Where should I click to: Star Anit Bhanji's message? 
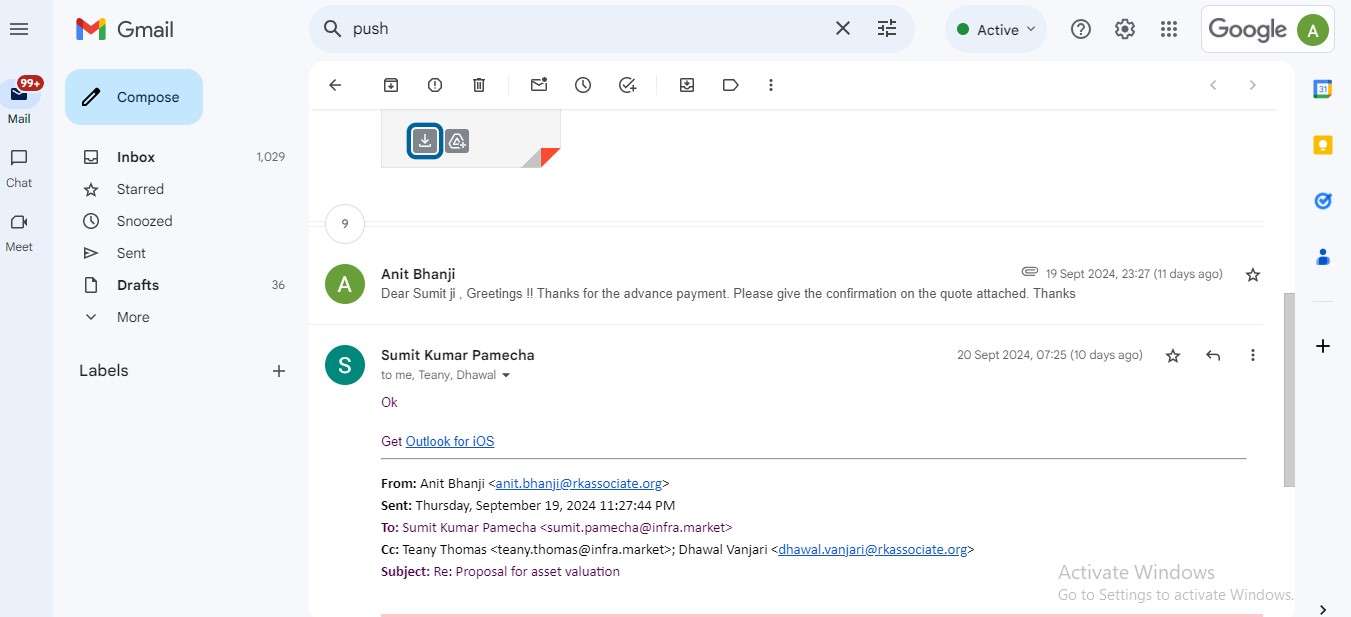(x=1252, y=274)
